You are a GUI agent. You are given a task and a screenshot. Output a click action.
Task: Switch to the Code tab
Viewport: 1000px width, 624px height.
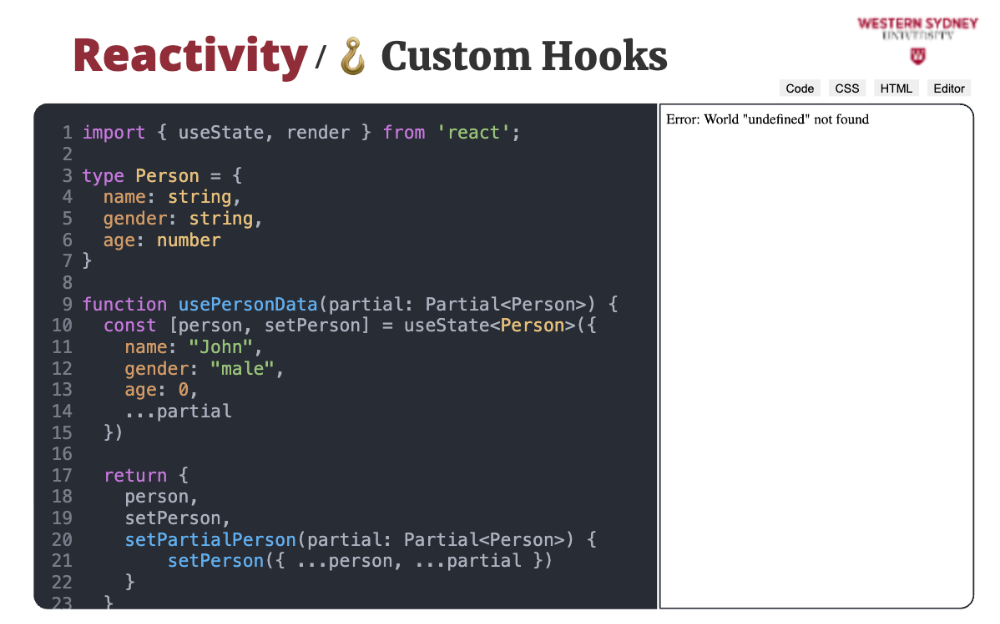799,88
